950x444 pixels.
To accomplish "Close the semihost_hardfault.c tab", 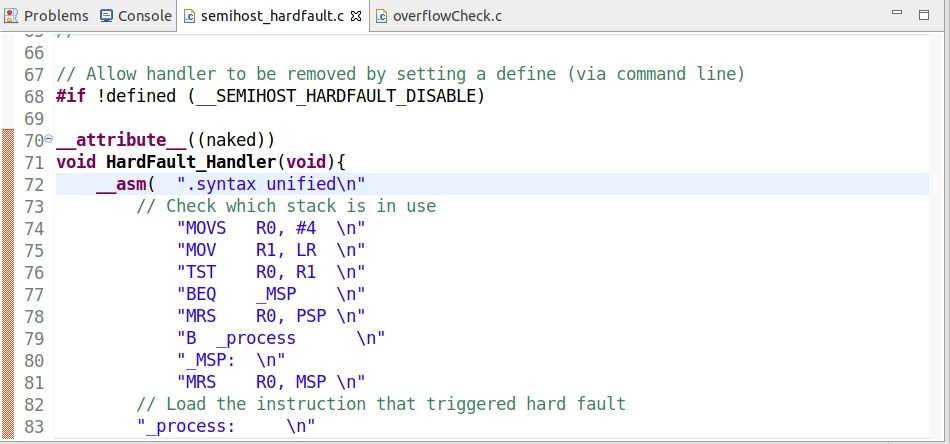I will 356,16.
